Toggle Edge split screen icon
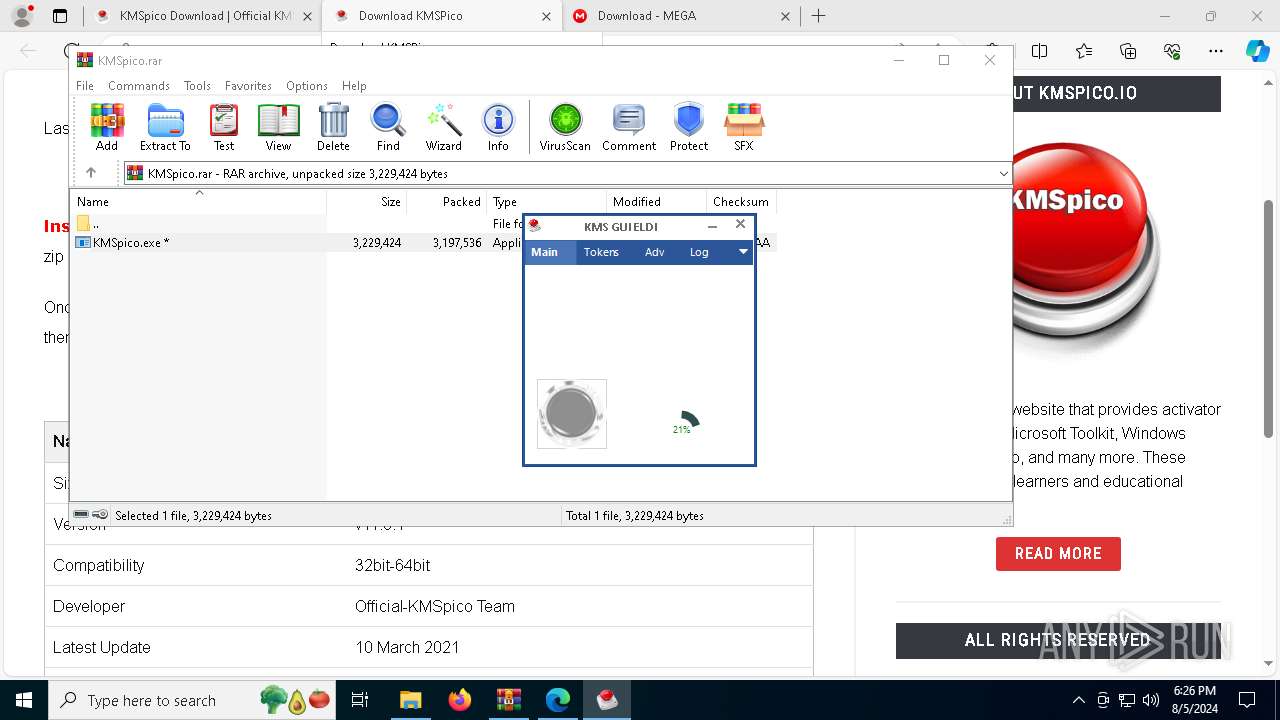 click(1040, 52)
